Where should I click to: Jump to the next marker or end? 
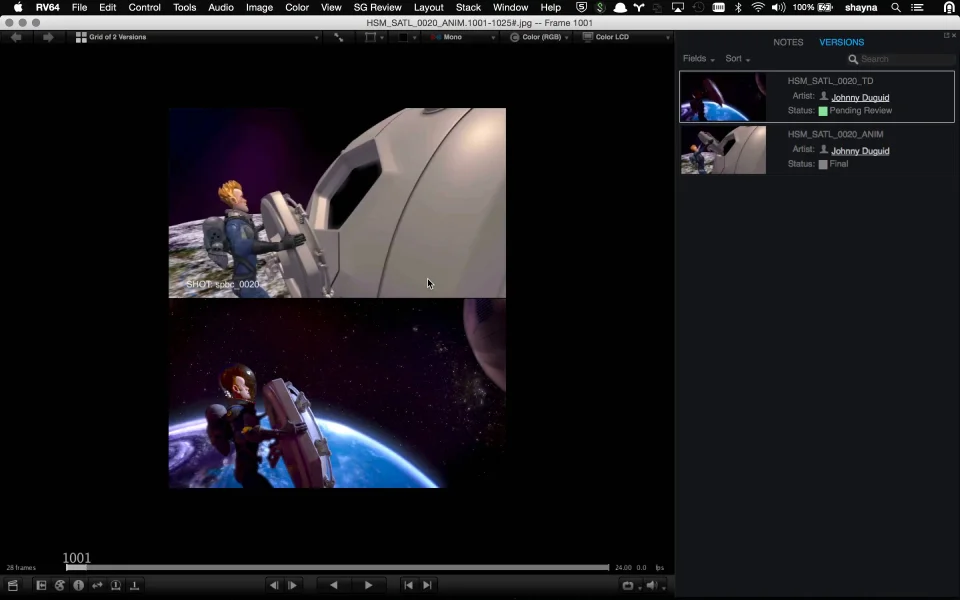(x=427, y=585)
